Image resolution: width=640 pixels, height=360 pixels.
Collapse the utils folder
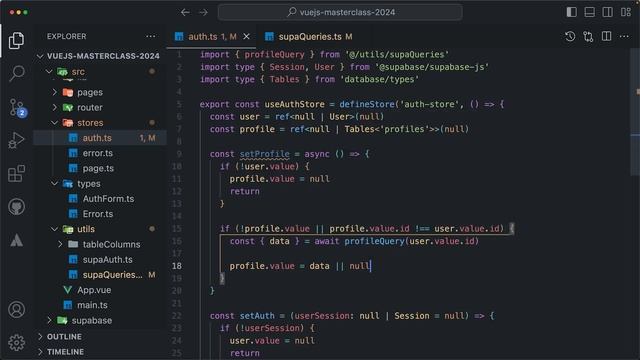coord(55,229)
